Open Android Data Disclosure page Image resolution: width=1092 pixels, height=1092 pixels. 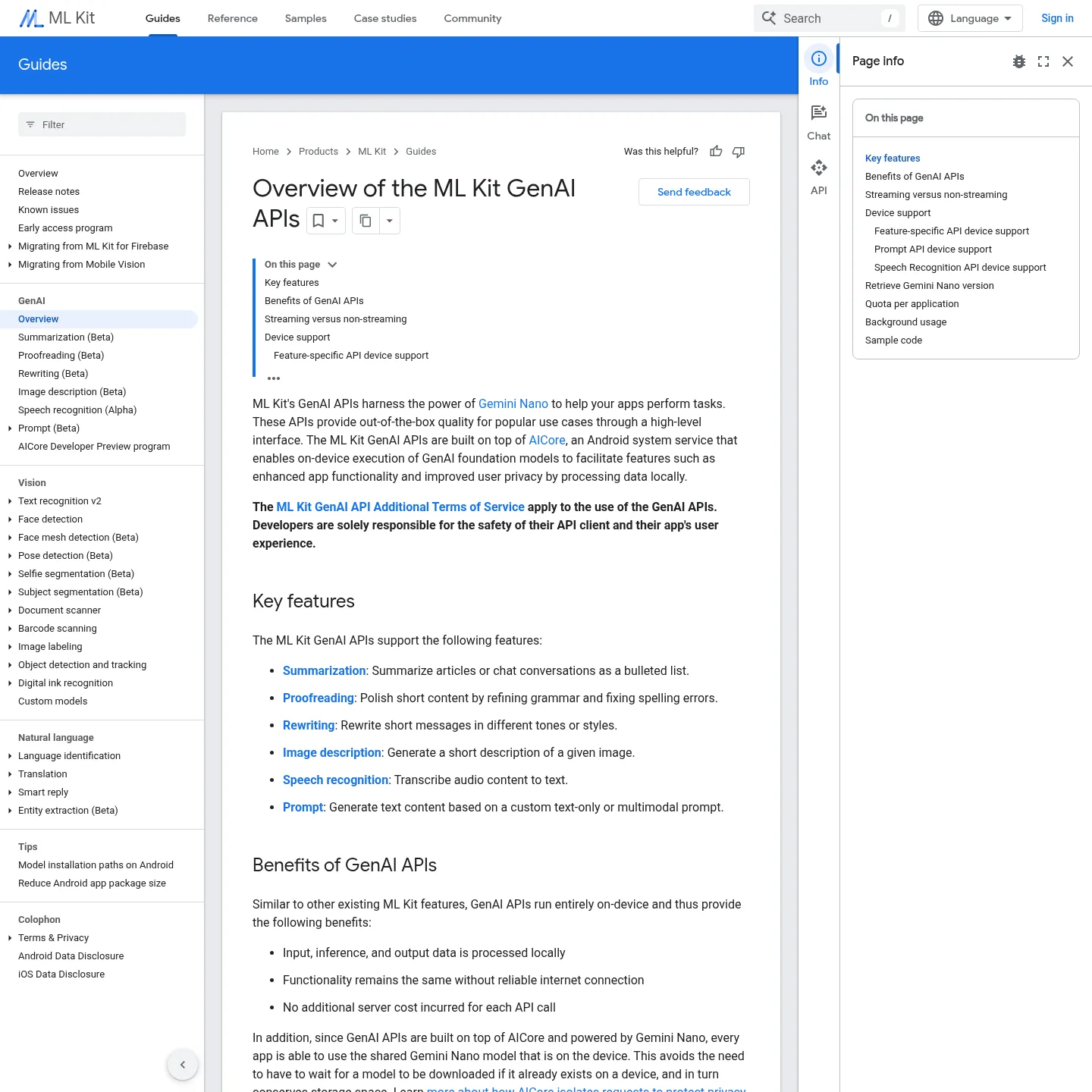click(71, 956)
